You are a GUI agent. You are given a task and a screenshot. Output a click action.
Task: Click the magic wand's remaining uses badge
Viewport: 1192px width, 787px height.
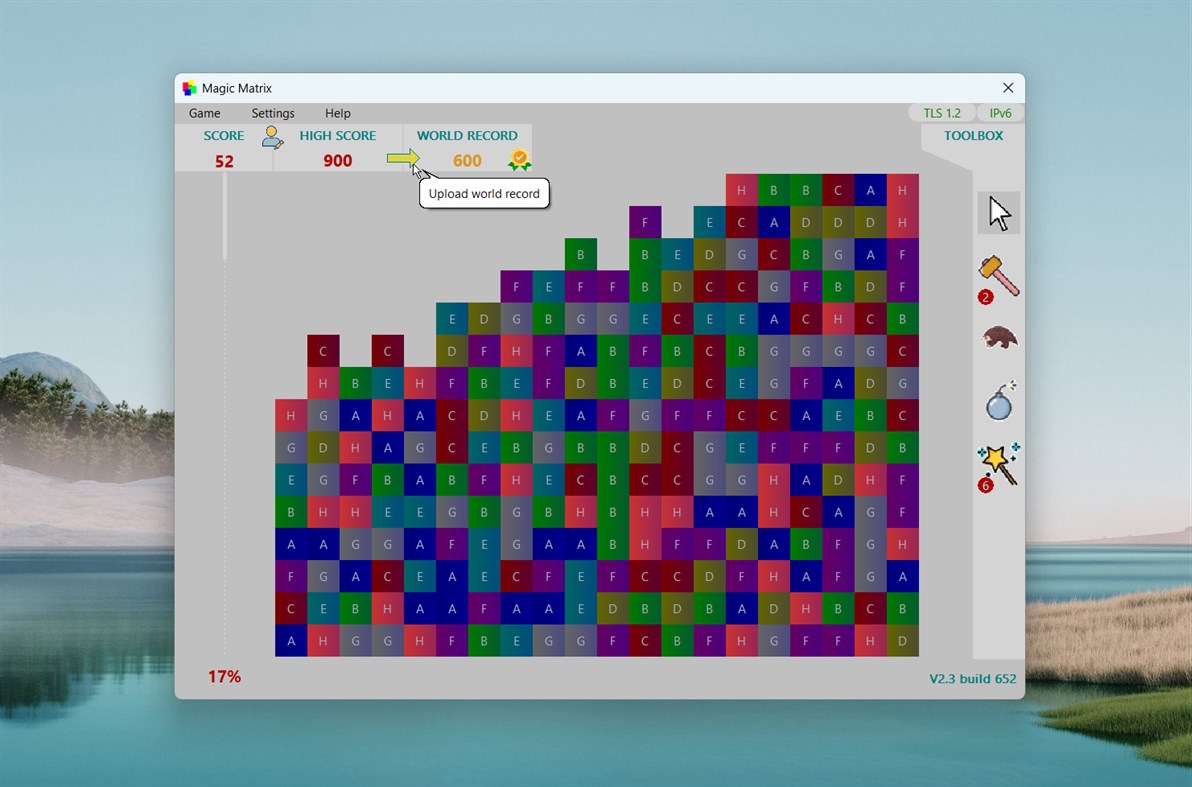(x=985, y=486)
